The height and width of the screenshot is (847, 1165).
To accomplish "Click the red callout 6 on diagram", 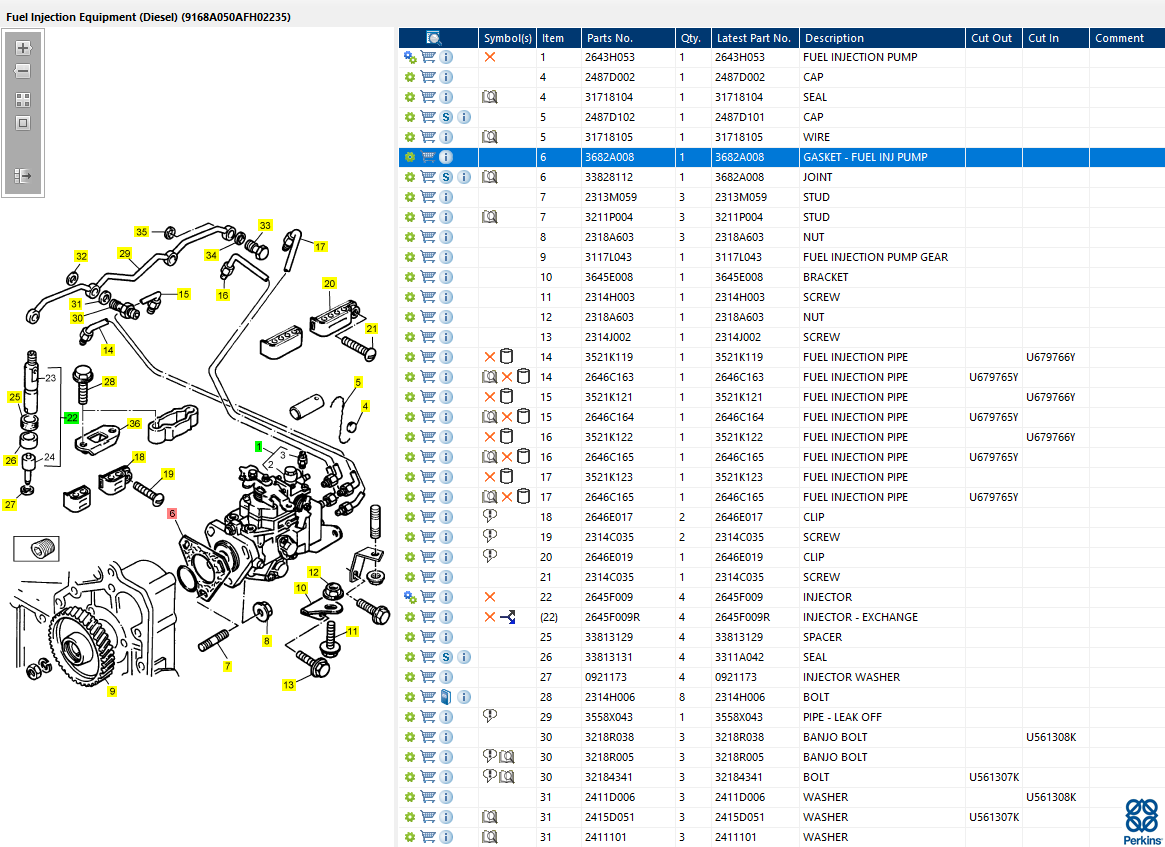I will pos(172,513).
